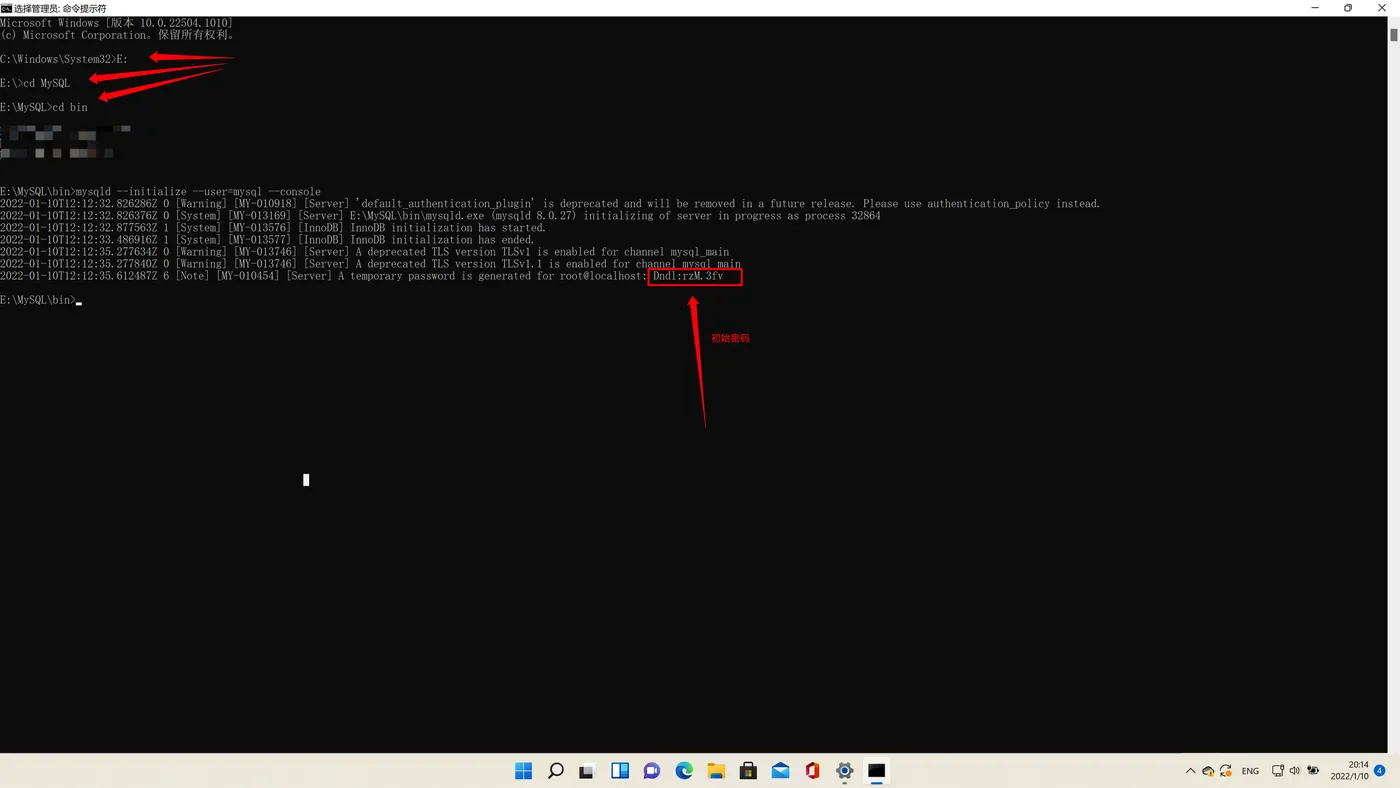The width and height of the screenshot is (1400, 788).
Task: Open Task View on the taskbar
Action: [587, 771]
